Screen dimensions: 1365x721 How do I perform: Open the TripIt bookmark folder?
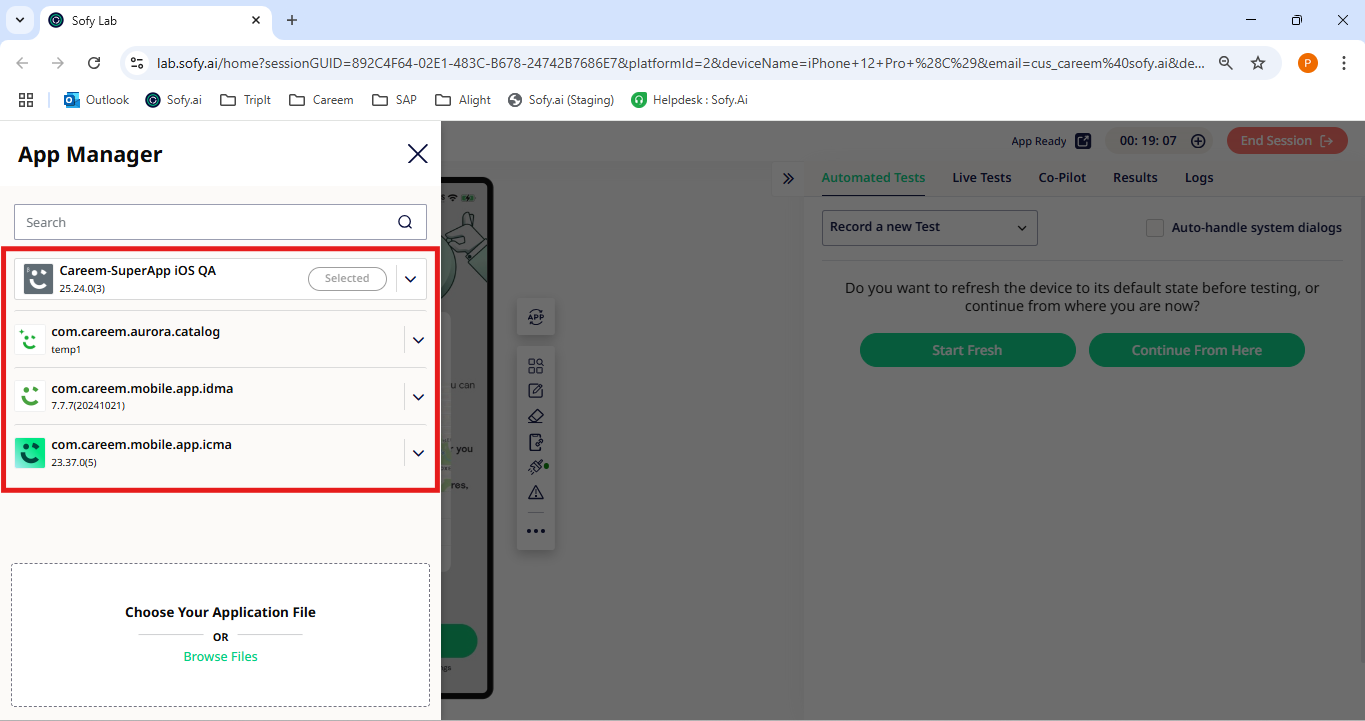[246, 100]
